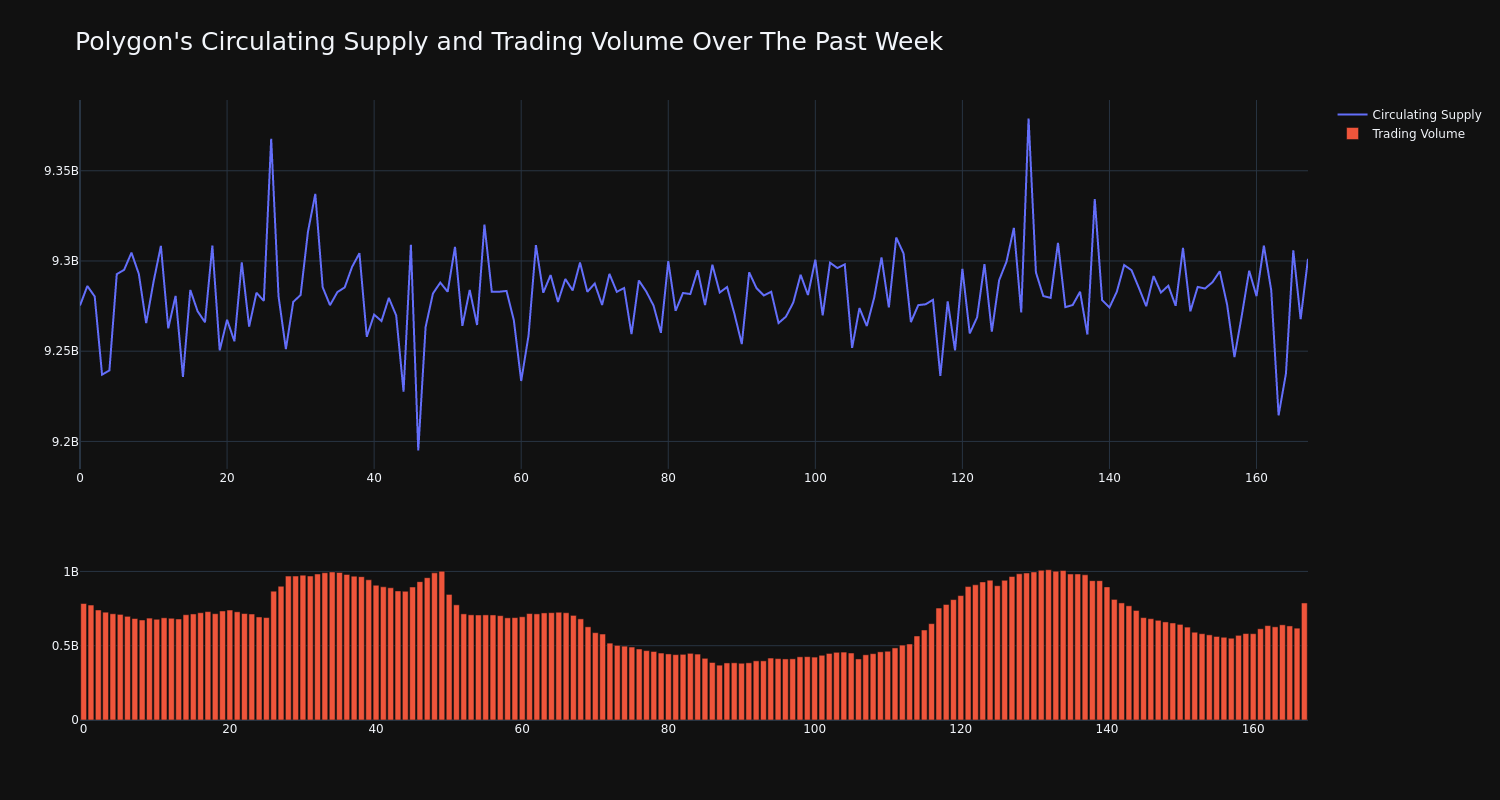Click the 9.3B y-axis label

pos(65,261)
